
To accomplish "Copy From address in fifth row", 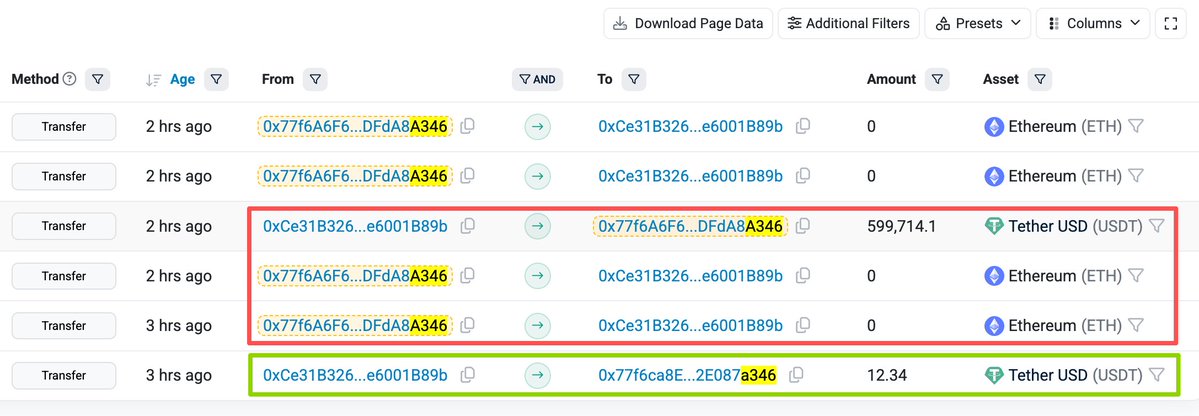I will pyautogui.click(x=468, y=325).
